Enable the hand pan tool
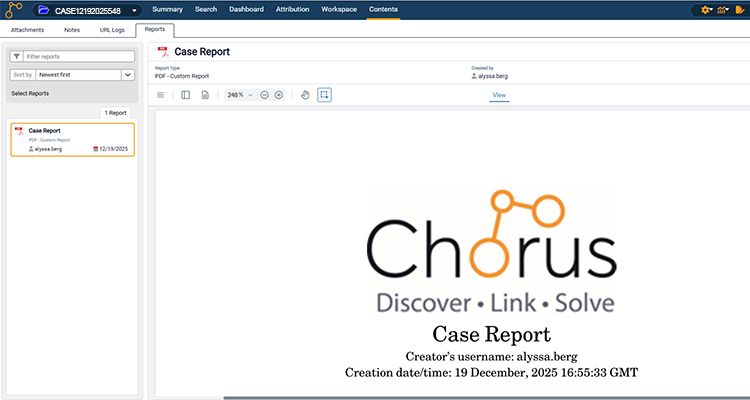This screenshot has width=750, height=400. pos(306,95)
